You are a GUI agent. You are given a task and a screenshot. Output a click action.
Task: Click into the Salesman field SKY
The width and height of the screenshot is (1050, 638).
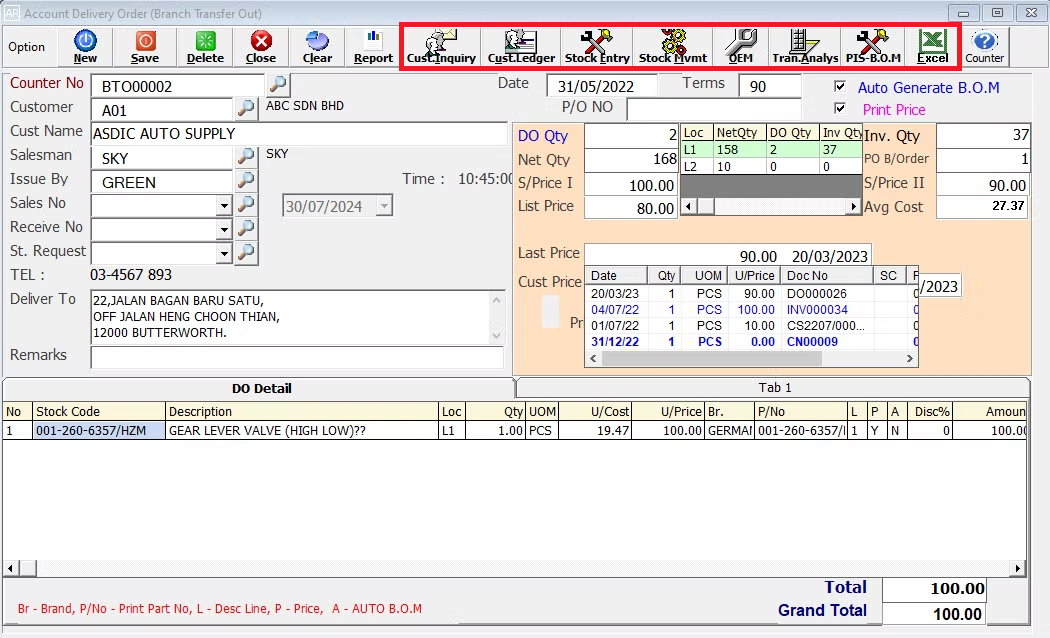(x=162, y=158)
